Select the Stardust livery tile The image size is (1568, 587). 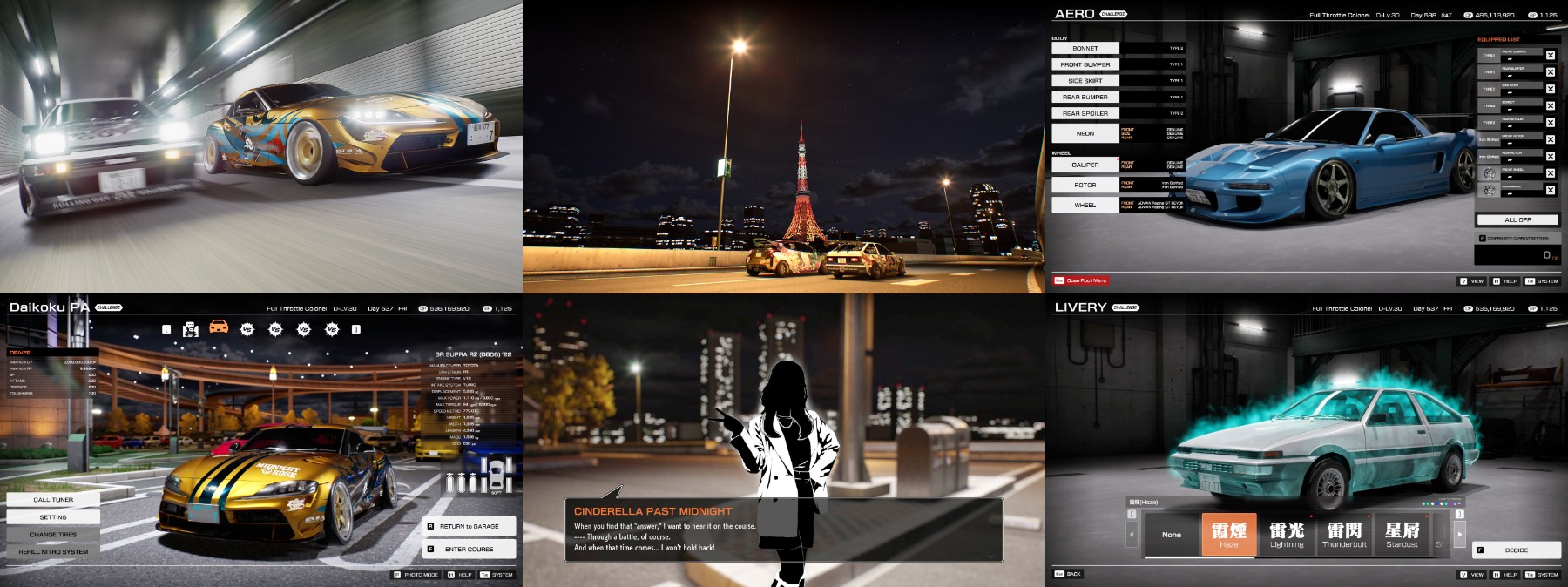coord(1402,534)
